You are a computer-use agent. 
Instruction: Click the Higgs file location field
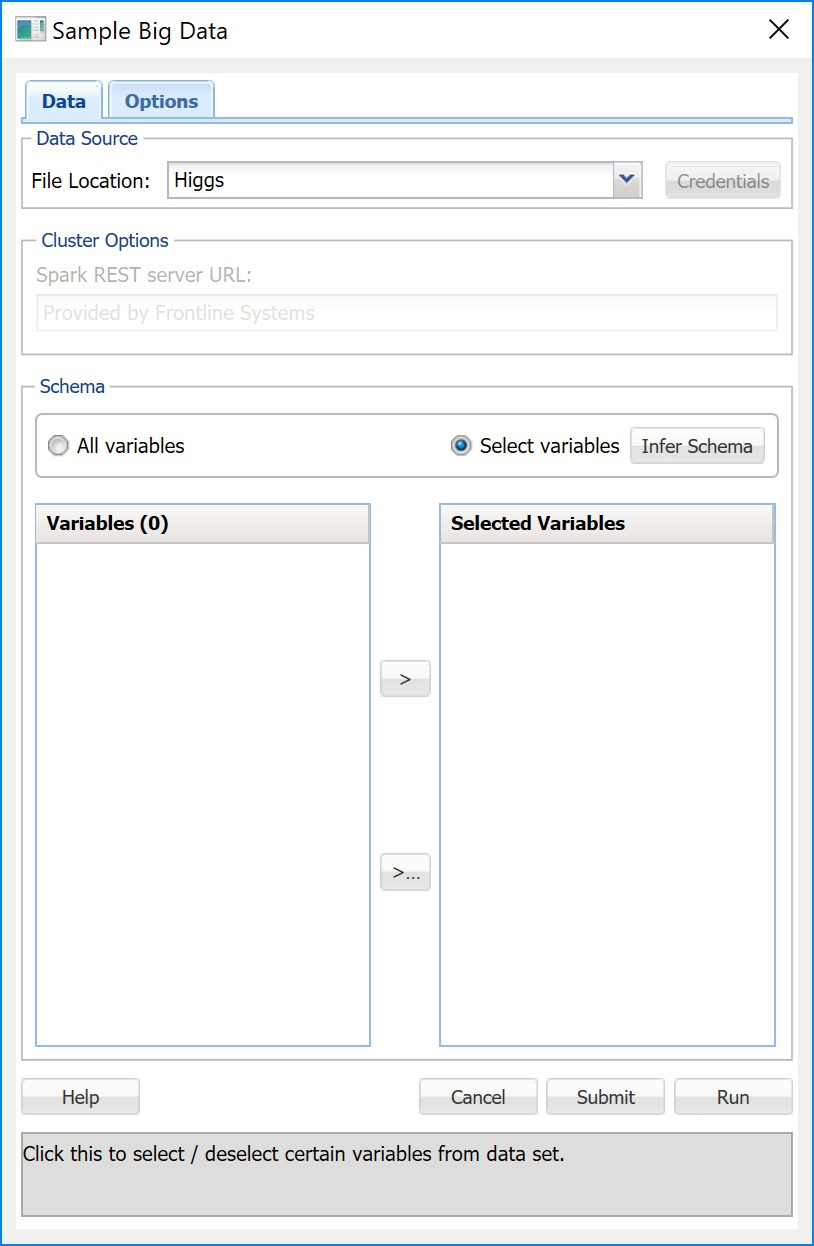[x=390, y=181]
